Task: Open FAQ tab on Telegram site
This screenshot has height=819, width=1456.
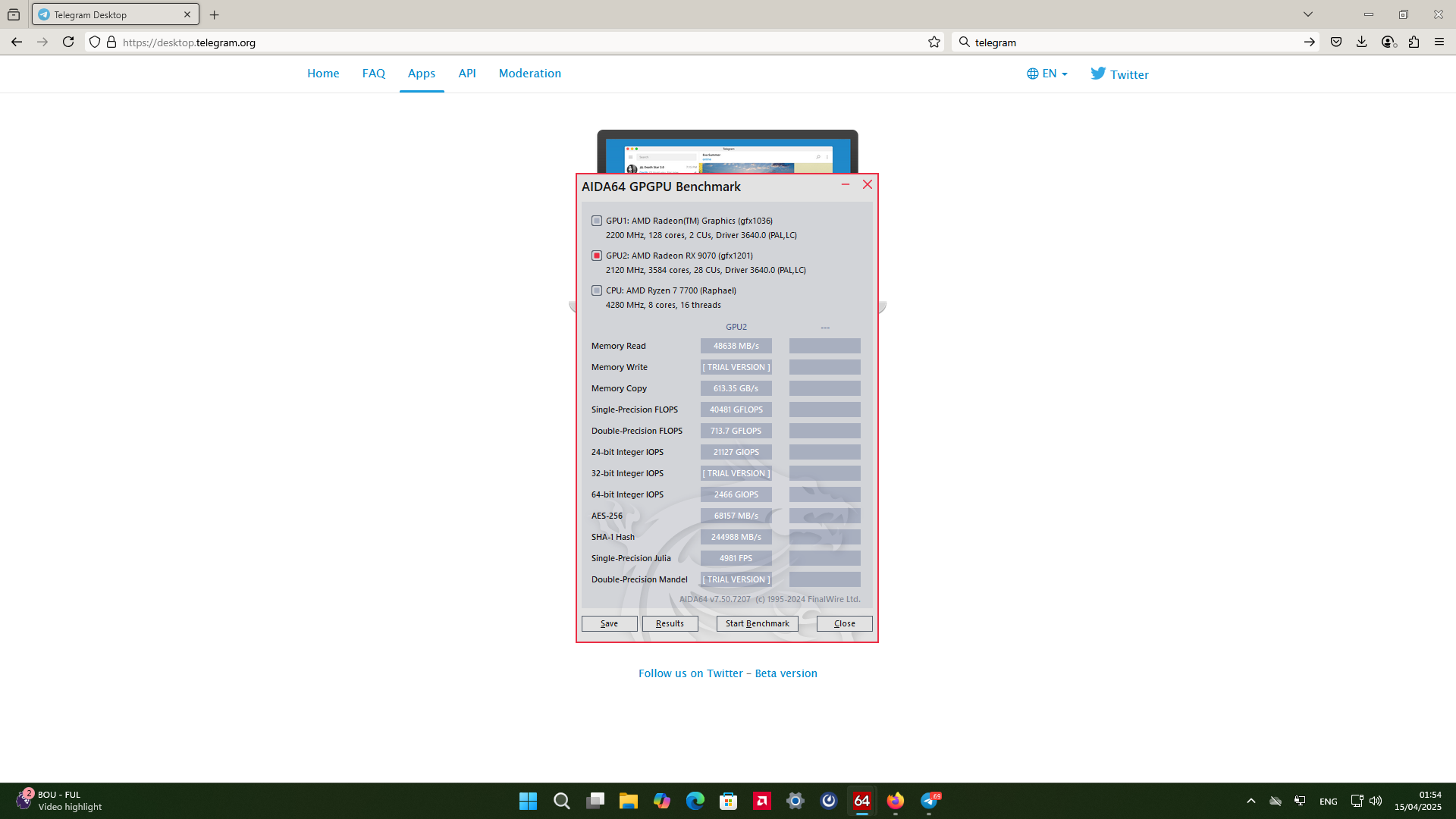Action: (x=374, y=74)
